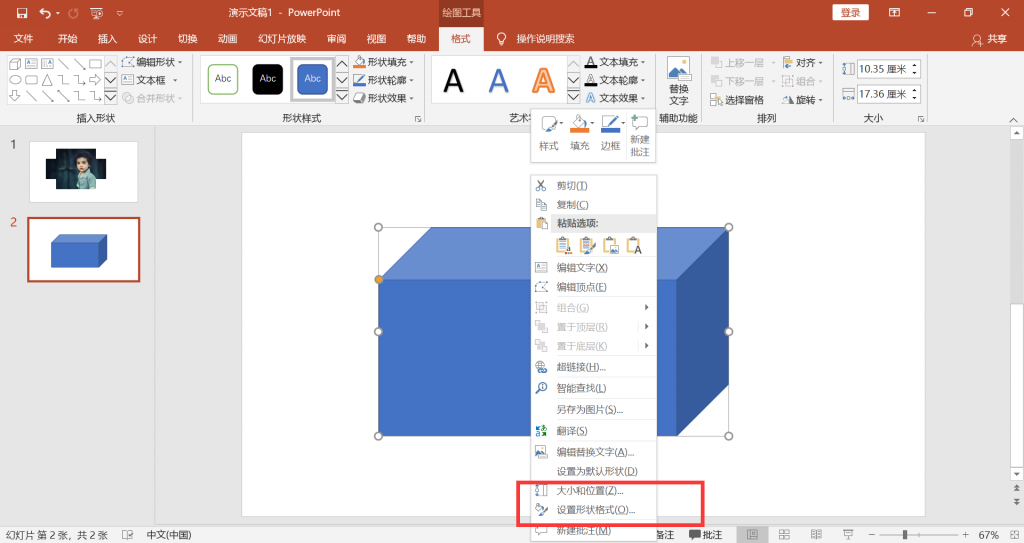Open the 旋转 rotate dropdown
Viewport: 1024px width, 543px height.
(x=803, y=100)
